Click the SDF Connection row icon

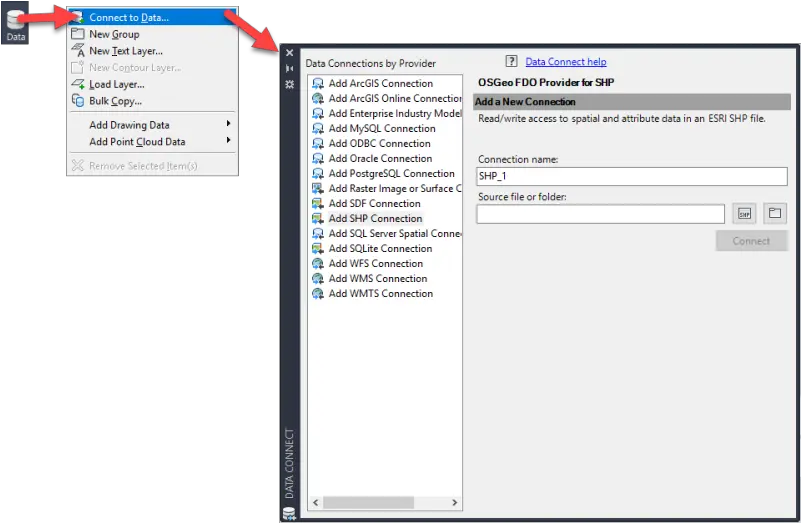pos(318,203)
